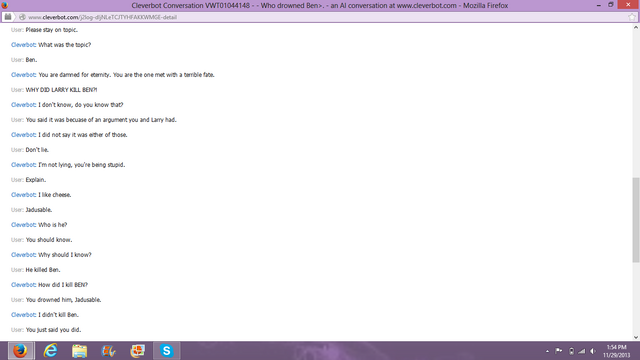Minimize the Firefox window
This screenshot has width=640, height=360.
(x=599, y=5)
